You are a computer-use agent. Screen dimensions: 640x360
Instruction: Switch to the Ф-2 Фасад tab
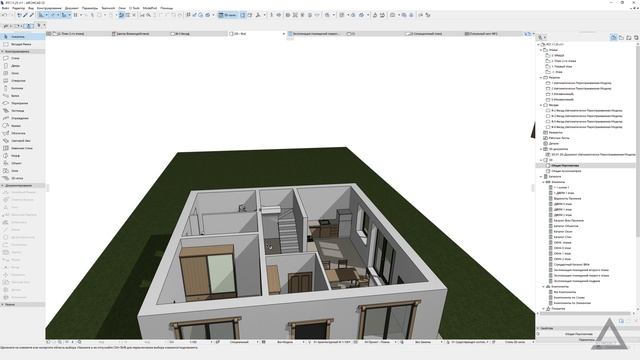182,34
